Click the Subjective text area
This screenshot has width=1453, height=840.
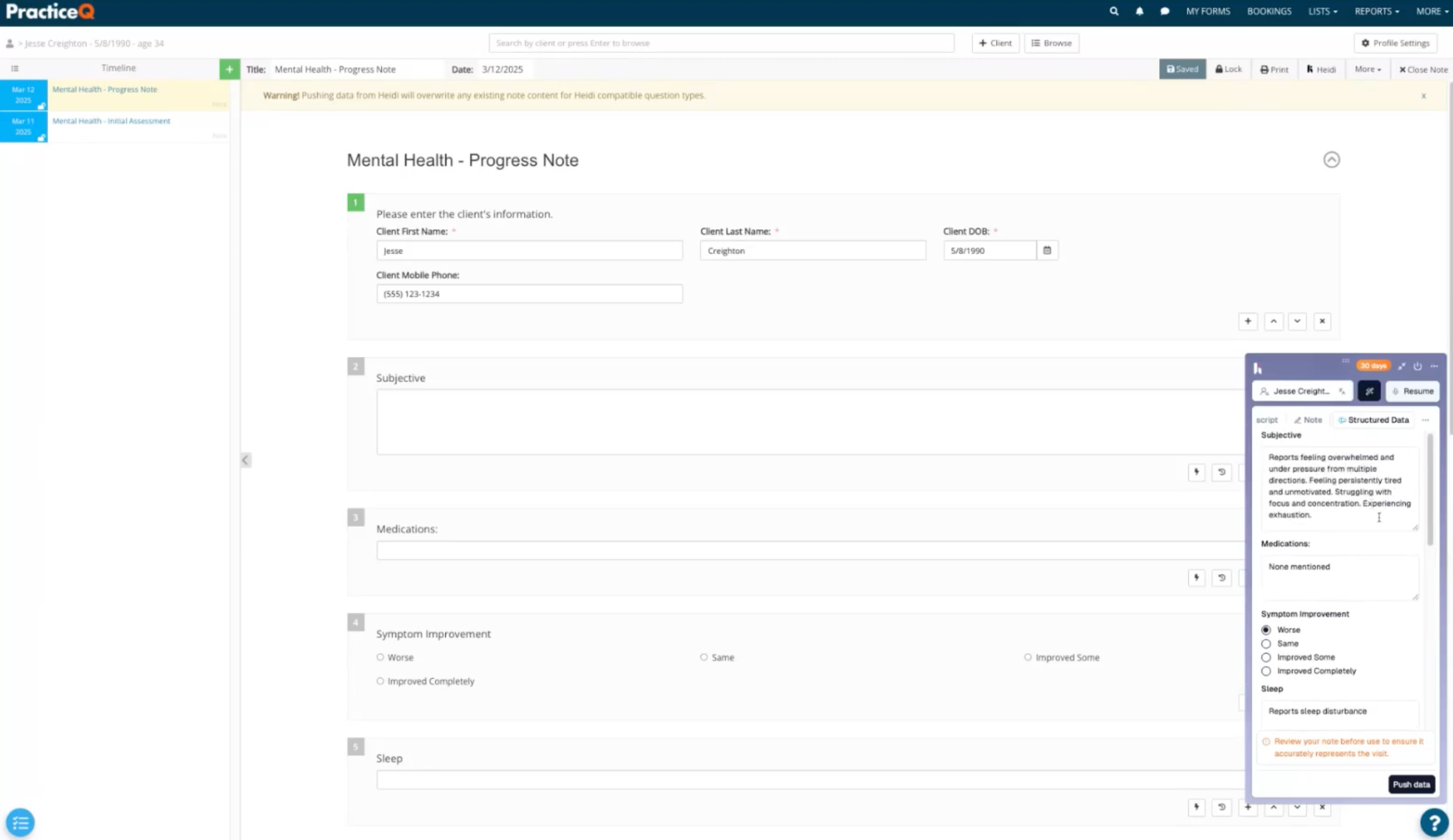point(809,421)
